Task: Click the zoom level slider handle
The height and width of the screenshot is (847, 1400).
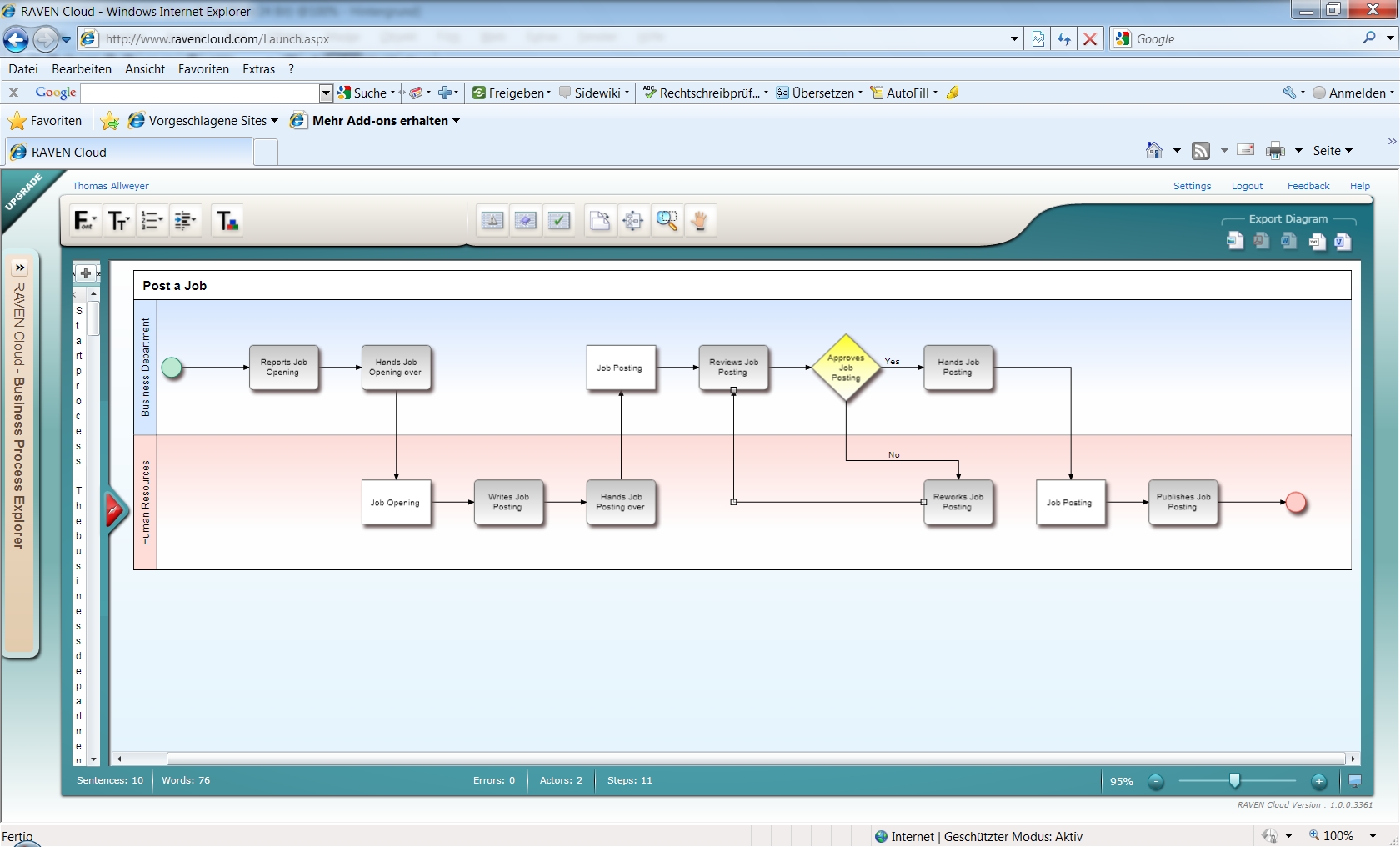Action: click(1235, 780)
